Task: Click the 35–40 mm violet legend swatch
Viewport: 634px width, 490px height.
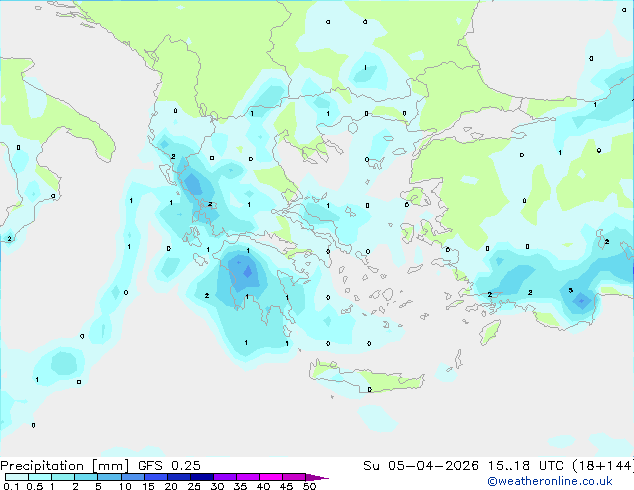Action: [247, 477]
